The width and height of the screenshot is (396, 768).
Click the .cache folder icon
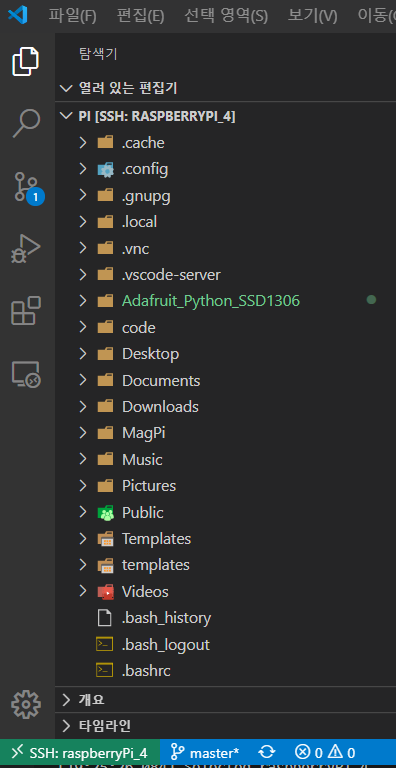tap(105, 143)
